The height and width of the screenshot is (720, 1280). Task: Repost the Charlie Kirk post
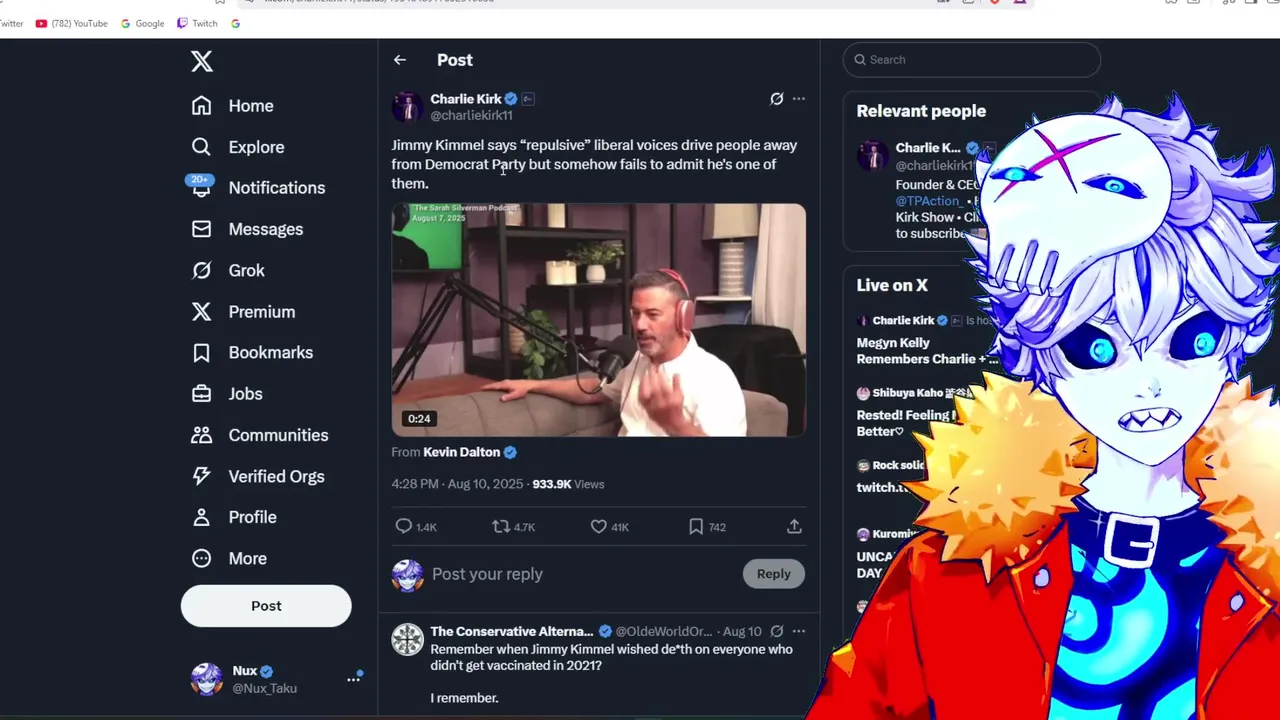(x=501, y=526)
